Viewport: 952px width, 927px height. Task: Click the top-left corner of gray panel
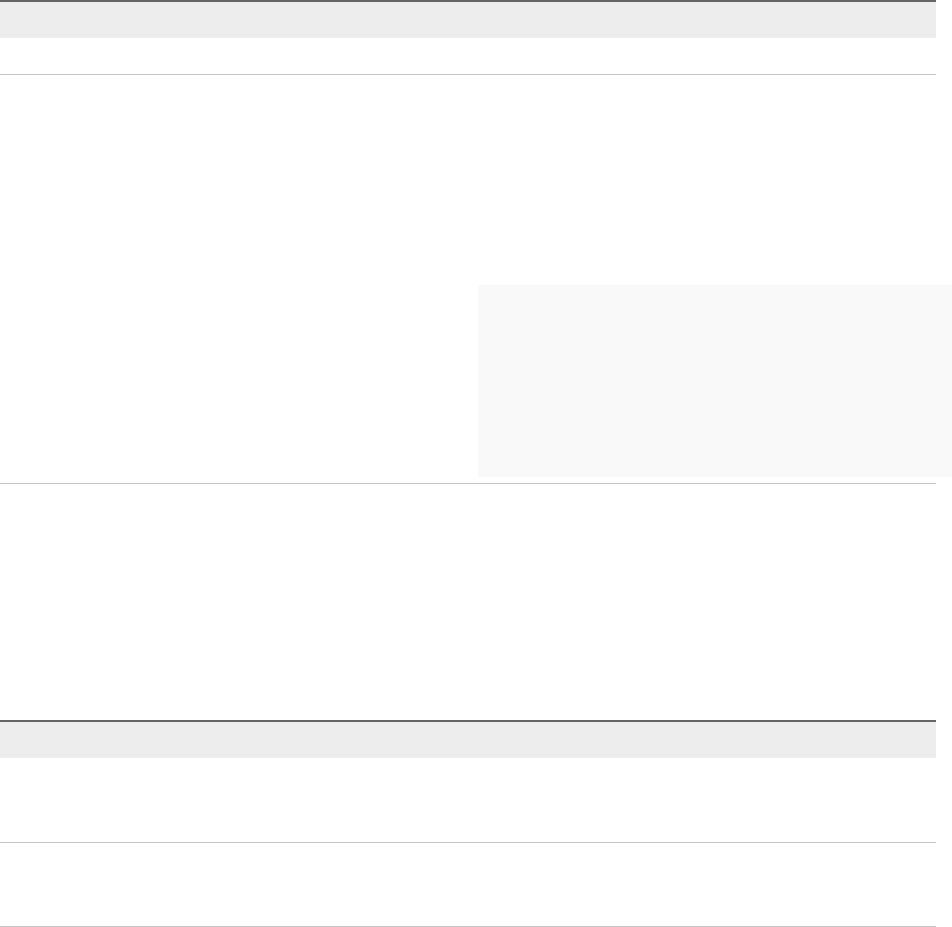[479, 285]
